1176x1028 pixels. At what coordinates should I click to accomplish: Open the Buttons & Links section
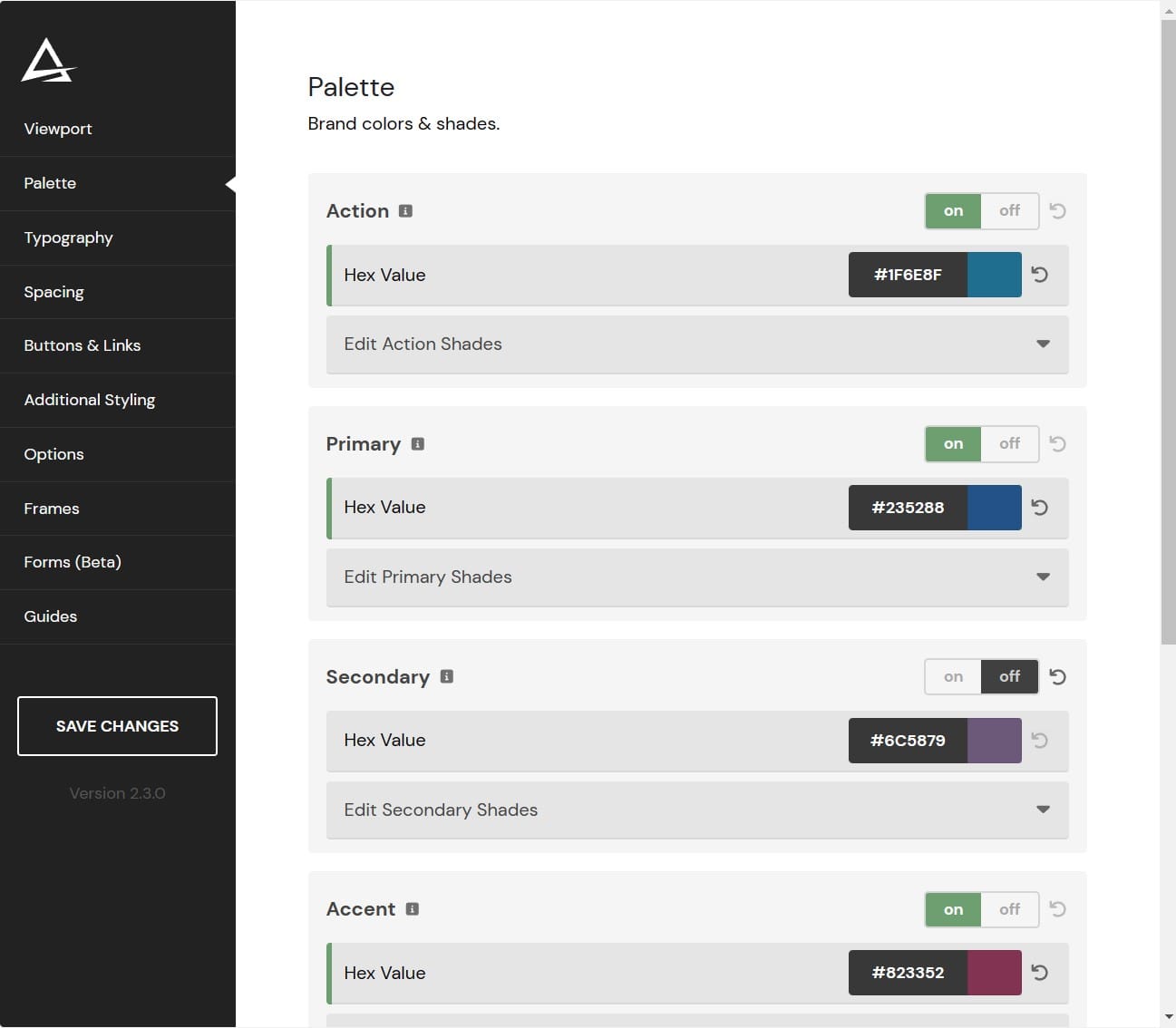[x=82, y=345]
